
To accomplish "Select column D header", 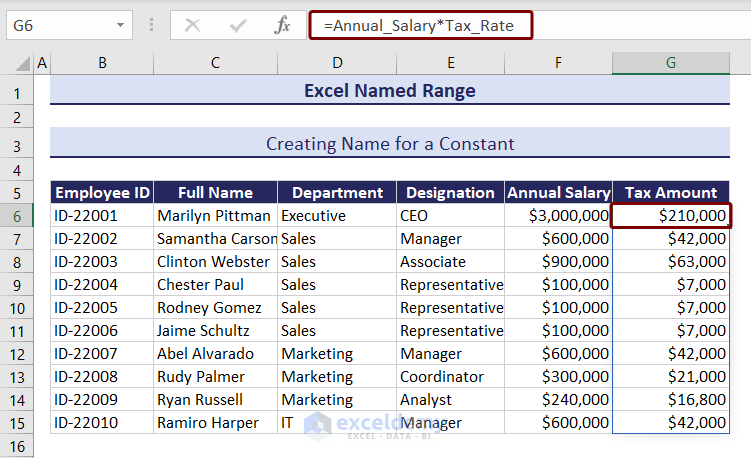I will point(337,63).
